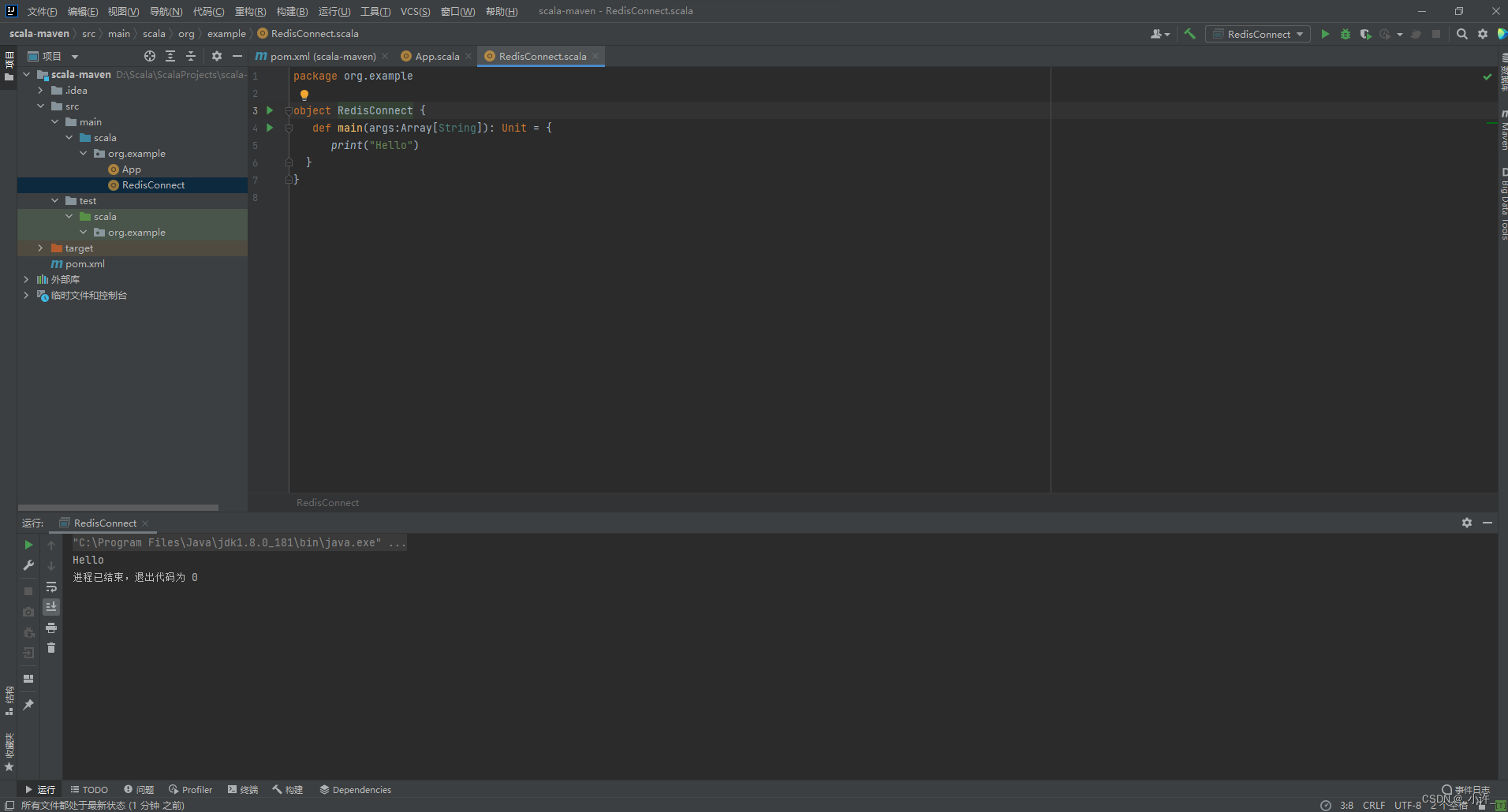Collapse the test folder
The height and width of the screenshot is (812, 1508).
coord(55,200)
